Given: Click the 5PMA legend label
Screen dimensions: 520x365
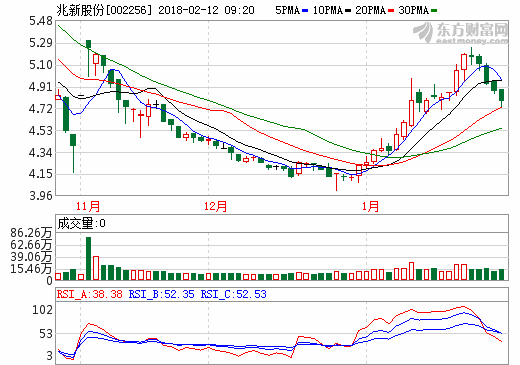Looking at the screenshot, I should [288, 10].
